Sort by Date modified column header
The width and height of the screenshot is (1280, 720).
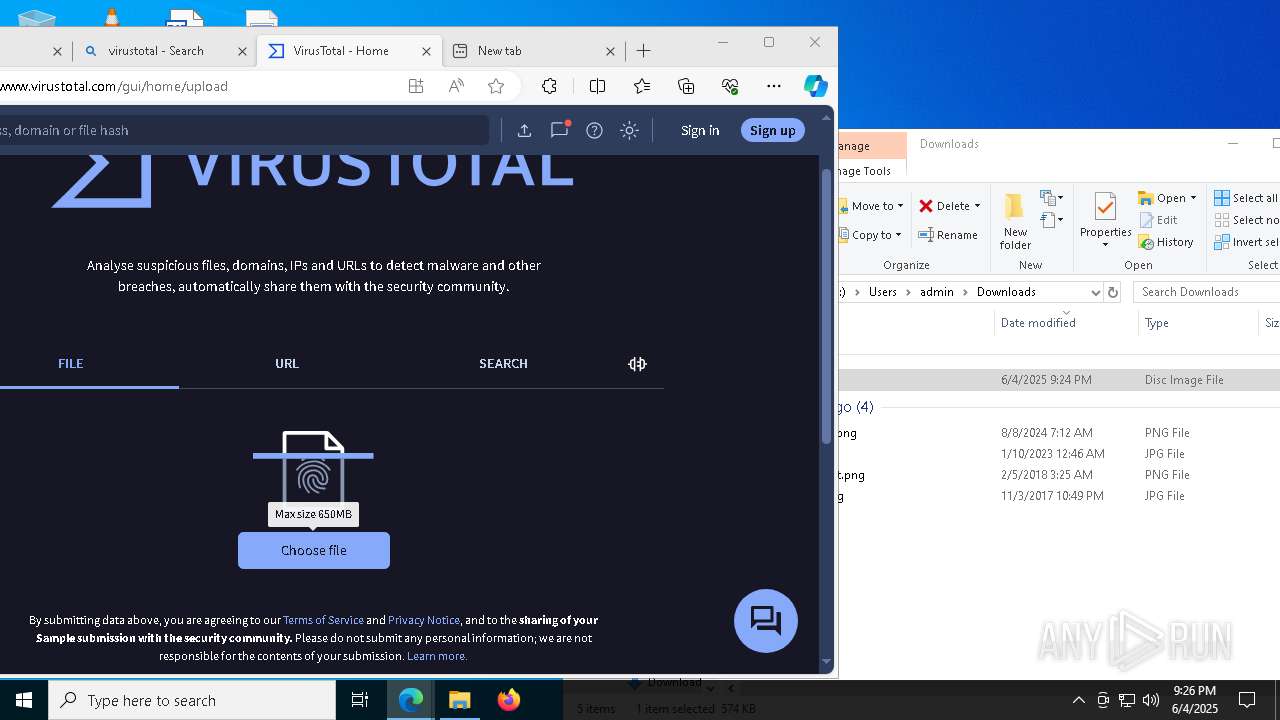point(1038,323)
